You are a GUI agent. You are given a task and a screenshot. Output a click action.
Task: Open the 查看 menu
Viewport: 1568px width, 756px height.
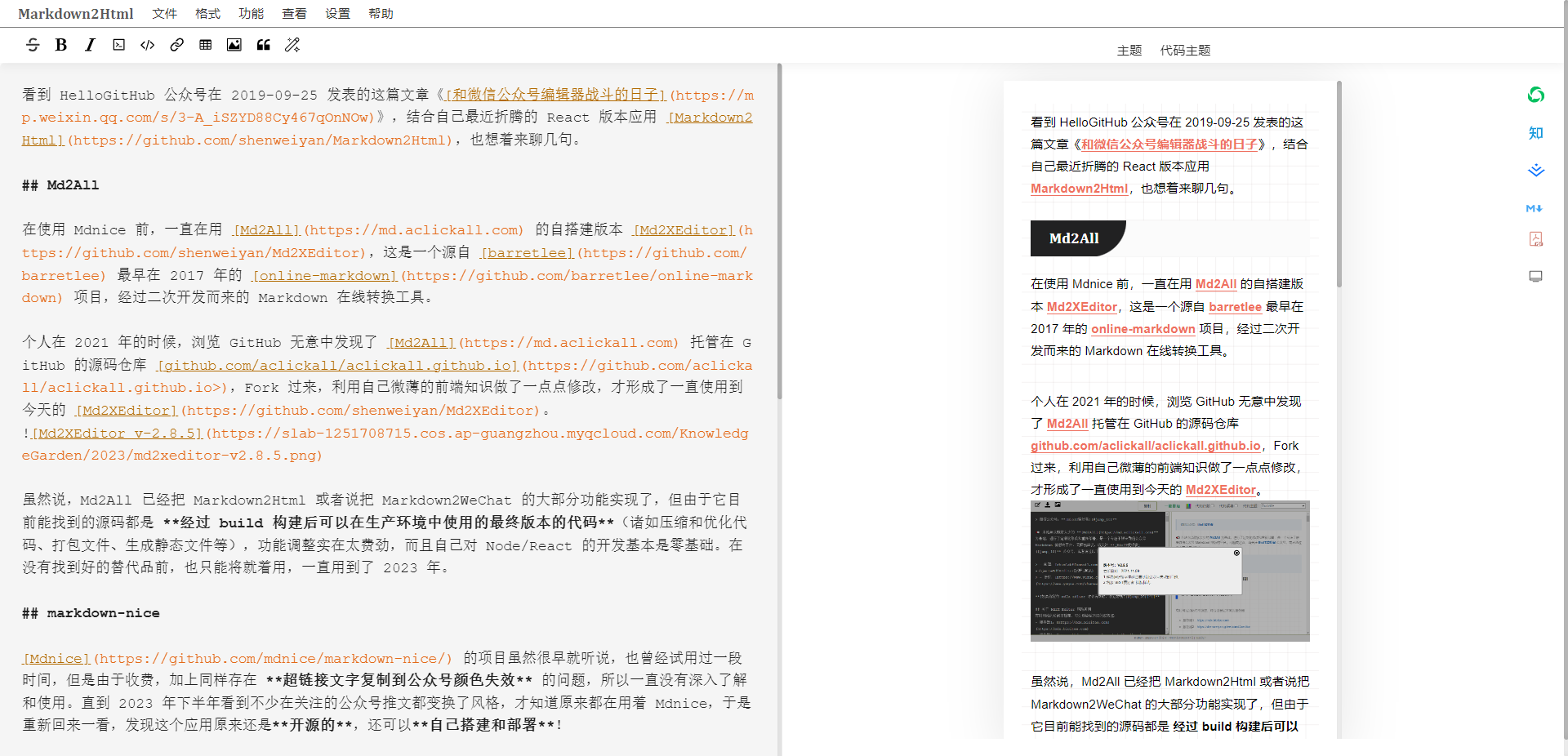pos(294,14)
